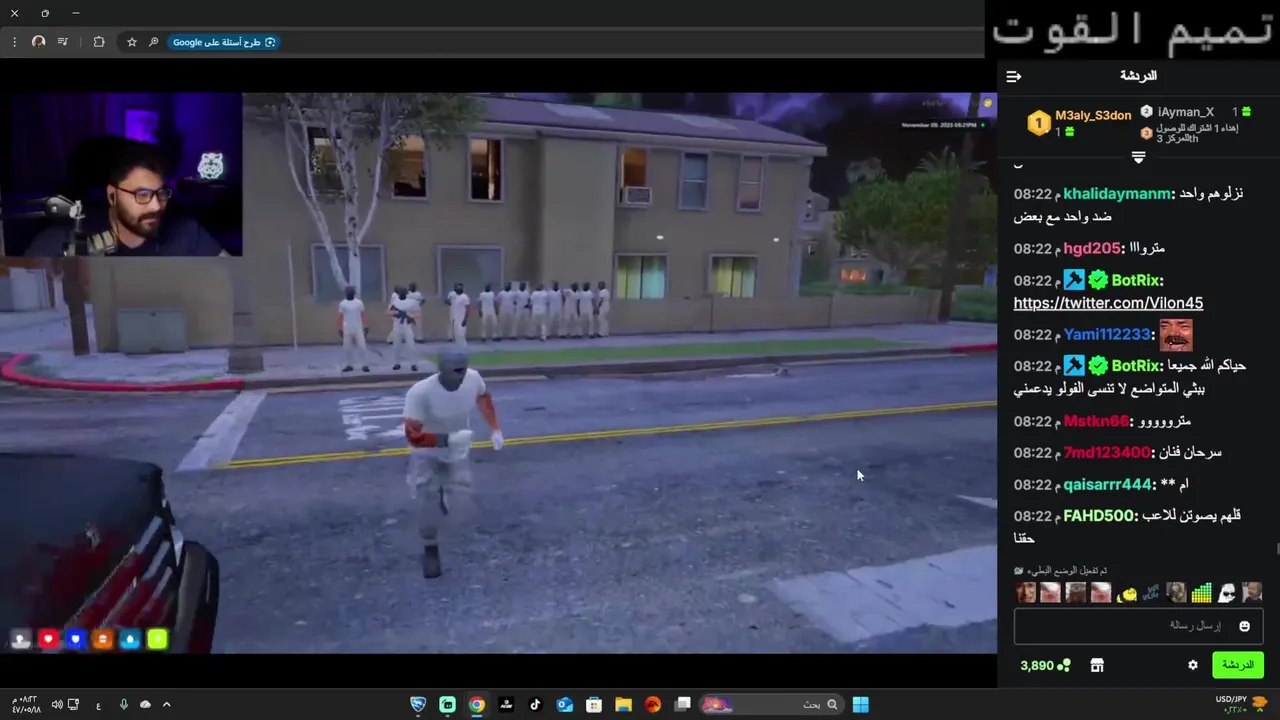The image size is (1280, 720).
Task: Click 7md123400 username in chat
Action: [x=1107, y=452]
